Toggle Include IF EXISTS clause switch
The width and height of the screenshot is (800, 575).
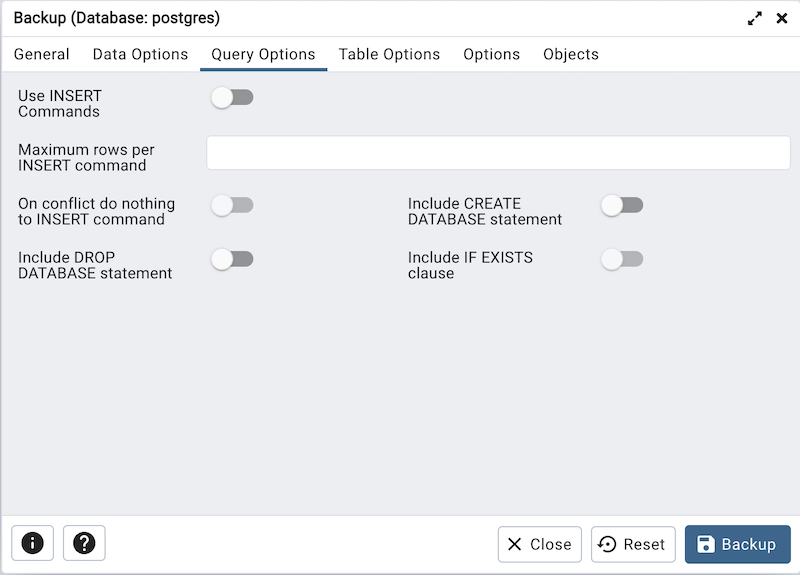(x=621, y=259)
